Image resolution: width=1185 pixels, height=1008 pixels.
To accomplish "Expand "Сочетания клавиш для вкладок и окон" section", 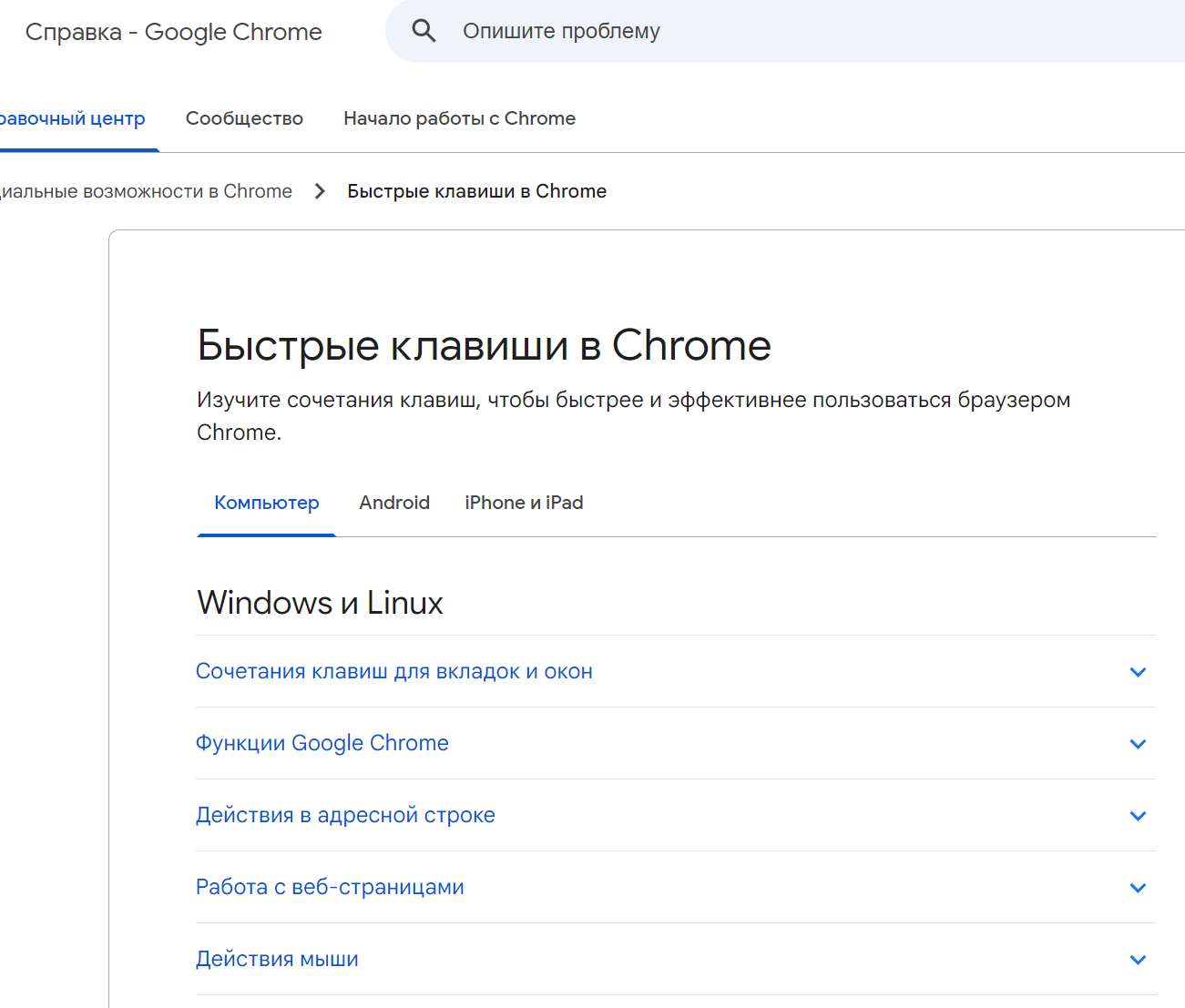I will [394, 671].
